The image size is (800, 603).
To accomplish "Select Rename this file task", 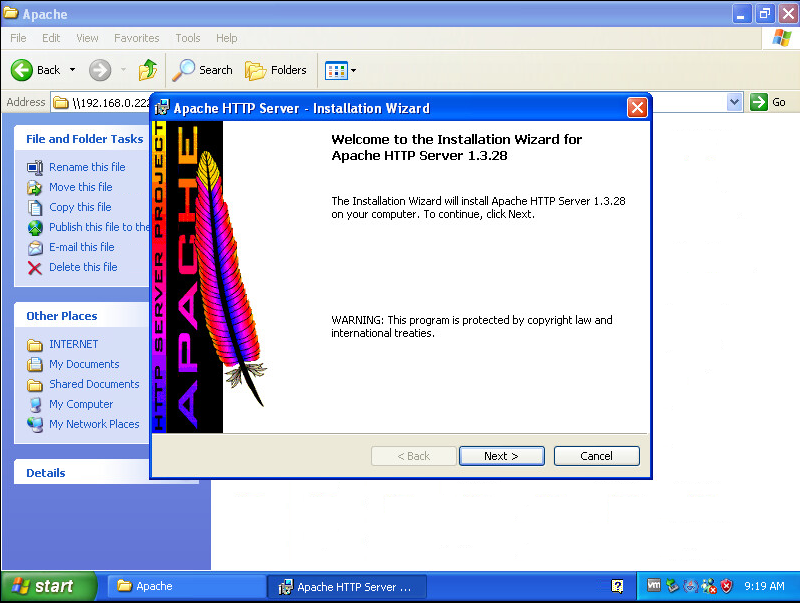I will click(87, 167).
